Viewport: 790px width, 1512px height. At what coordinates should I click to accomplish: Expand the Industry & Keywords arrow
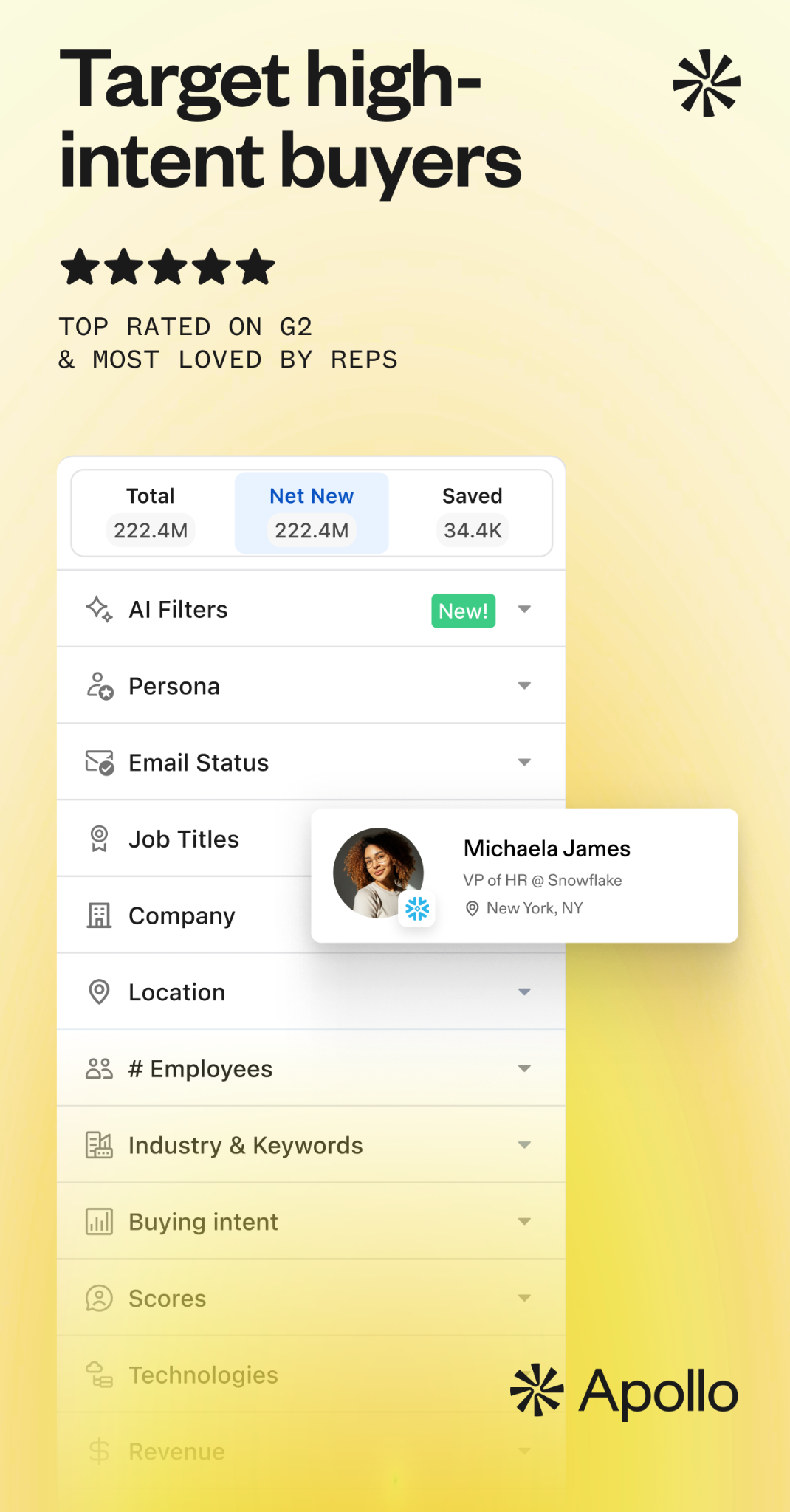pyautogui.click(x=524, y=1145)
